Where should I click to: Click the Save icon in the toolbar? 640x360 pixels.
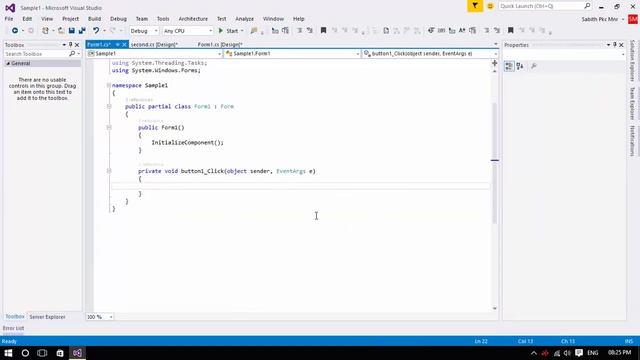click(72, 31)
